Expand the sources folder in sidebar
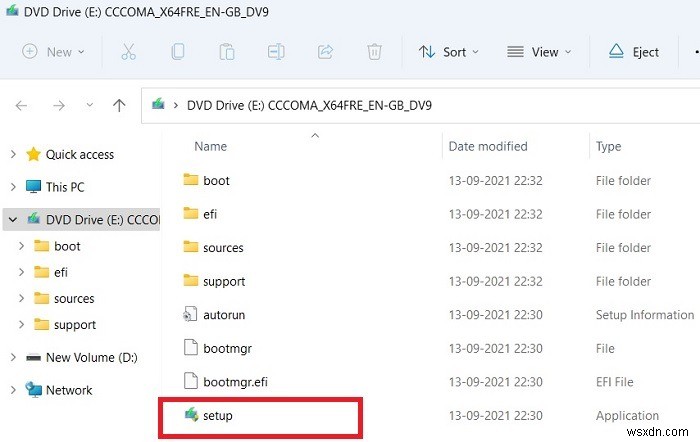The image size is (700, 442). tap(21, 298)
